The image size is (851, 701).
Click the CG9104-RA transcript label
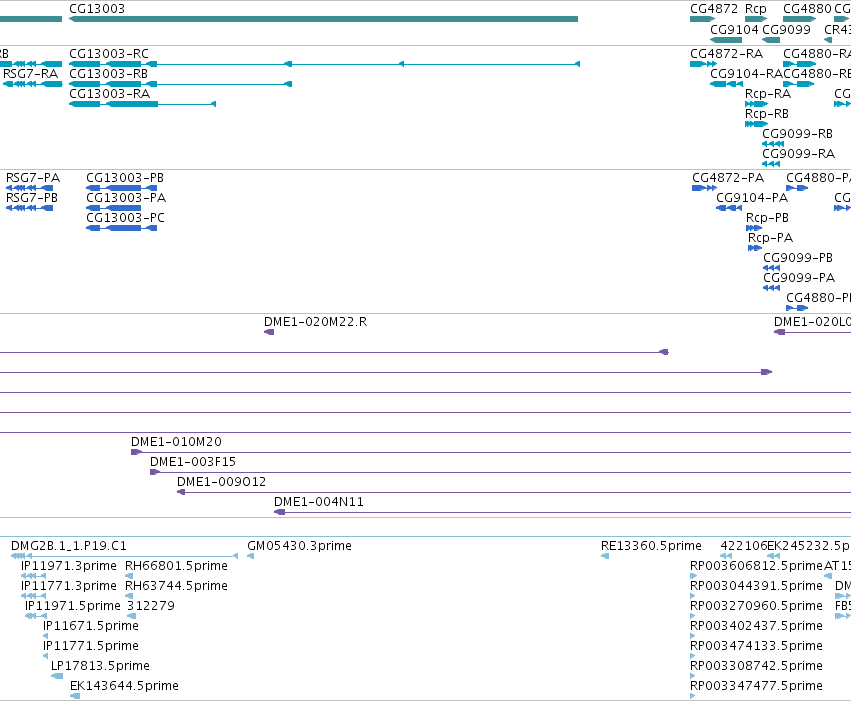[x=746, y=74]
